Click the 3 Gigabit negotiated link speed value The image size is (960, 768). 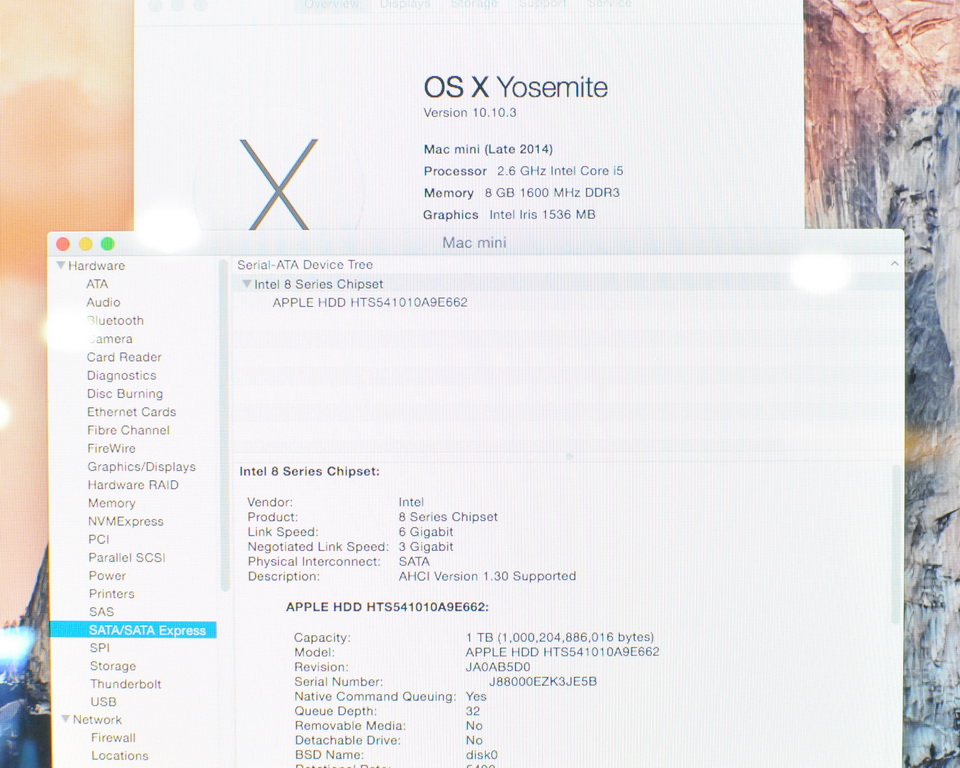[426, 547]
